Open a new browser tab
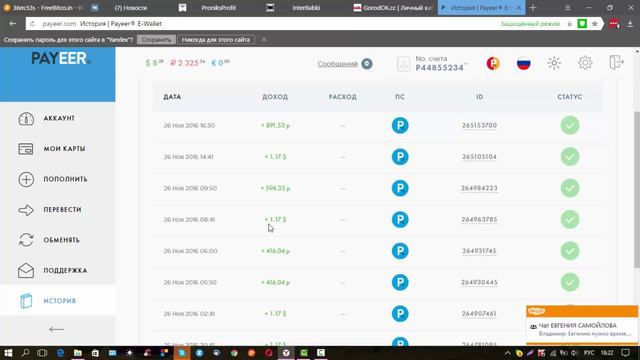Screen dimensions: 640x360 pyautogui.click(x=533, y=8)
